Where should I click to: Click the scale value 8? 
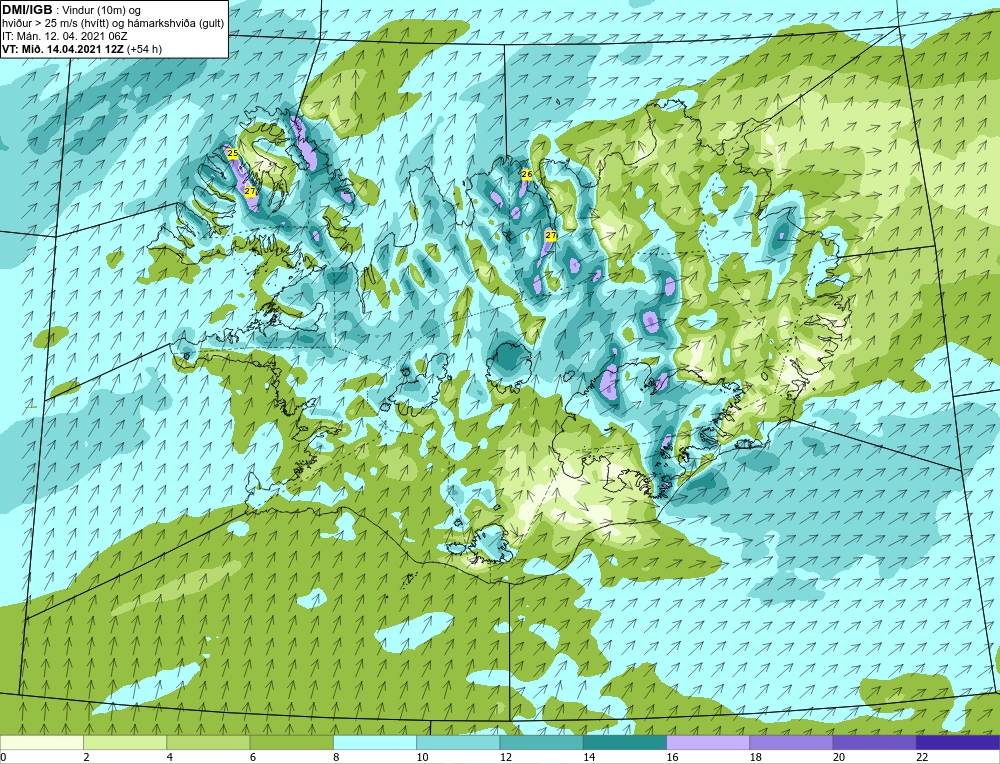point(336,757)
